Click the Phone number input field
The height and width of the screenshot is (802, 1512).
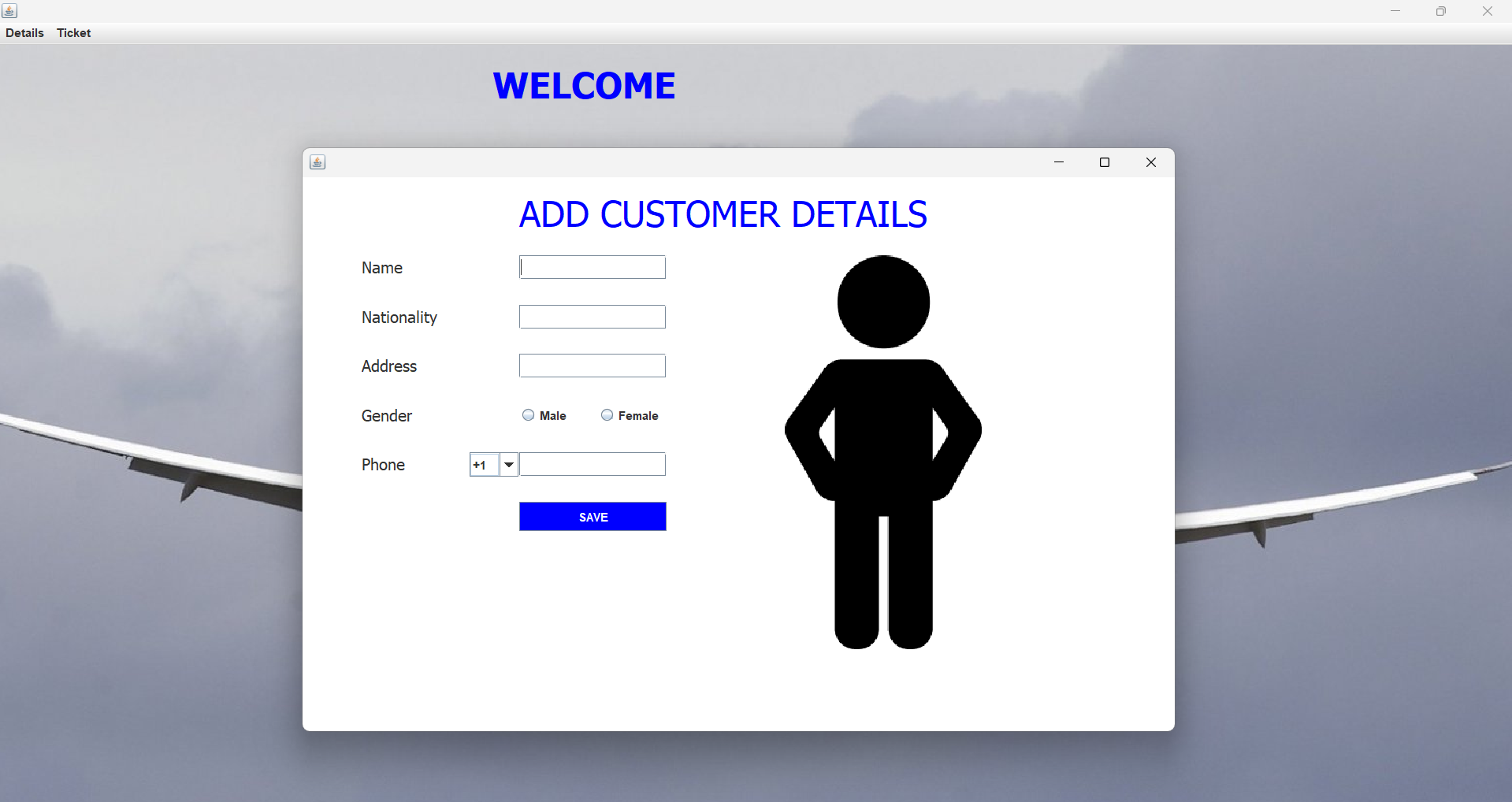593,464
